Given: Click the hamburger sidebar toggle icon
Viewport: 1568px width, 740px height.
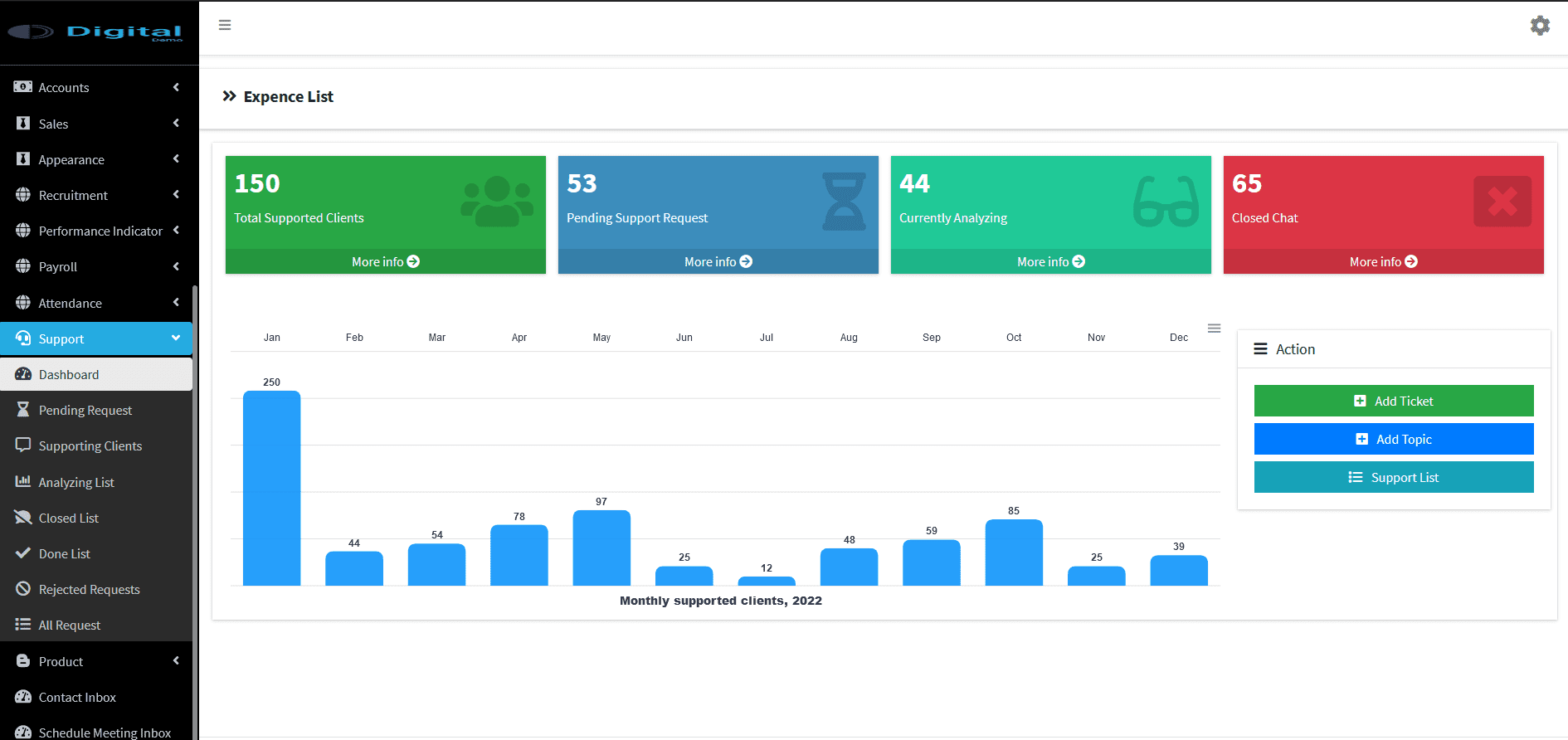Looking at the screenshot, I should pyautogui.click(x=225, y=25).
